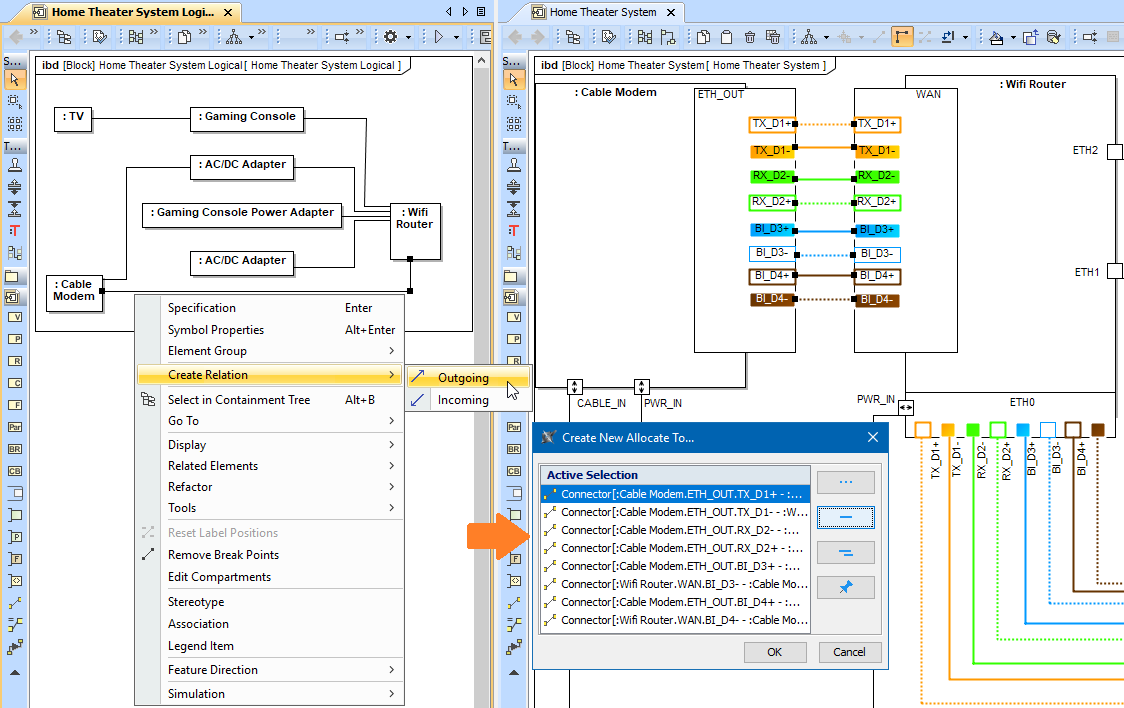1124x708 pixels.
Task: Click the play simulation icon in left toolbar
Action: pyautogui.click(x=438, y=37)
